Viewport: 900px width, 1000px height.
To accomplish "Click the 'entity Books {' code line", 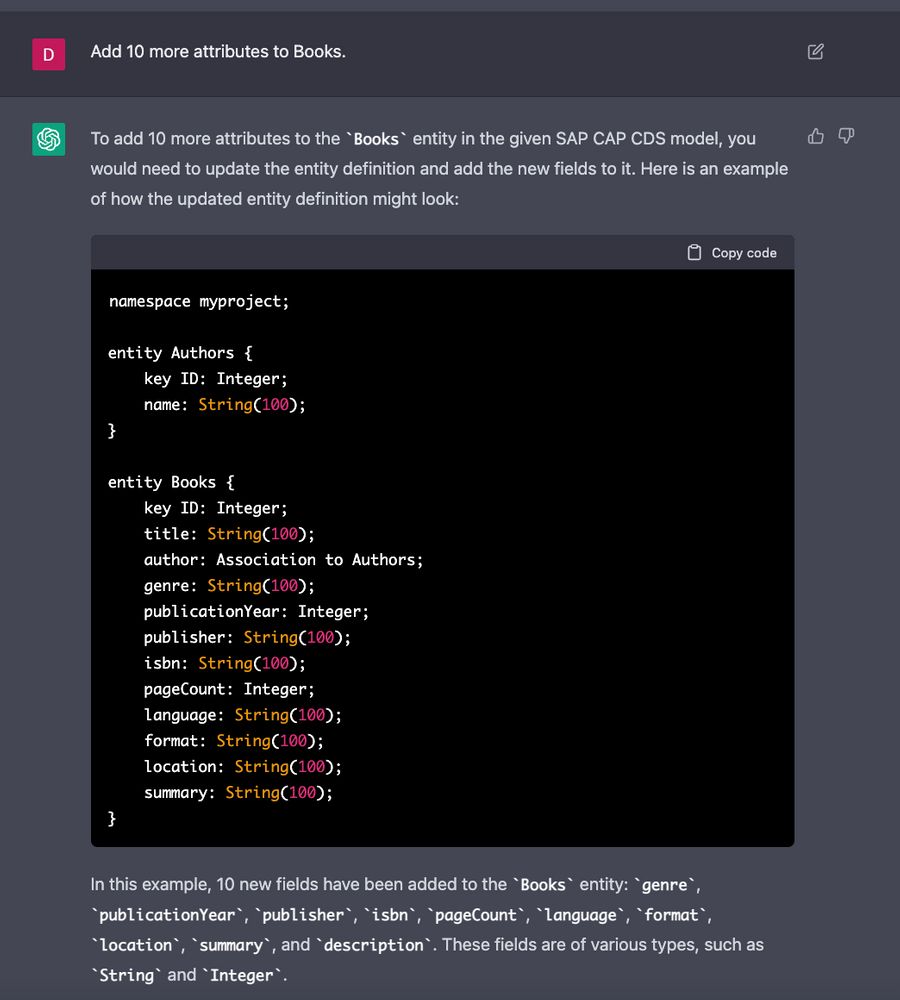I will 171,482.
